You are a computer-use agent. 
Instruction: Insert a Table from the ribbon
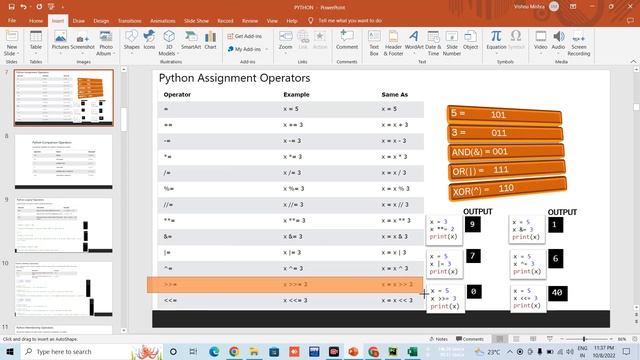tap(36, 41)
